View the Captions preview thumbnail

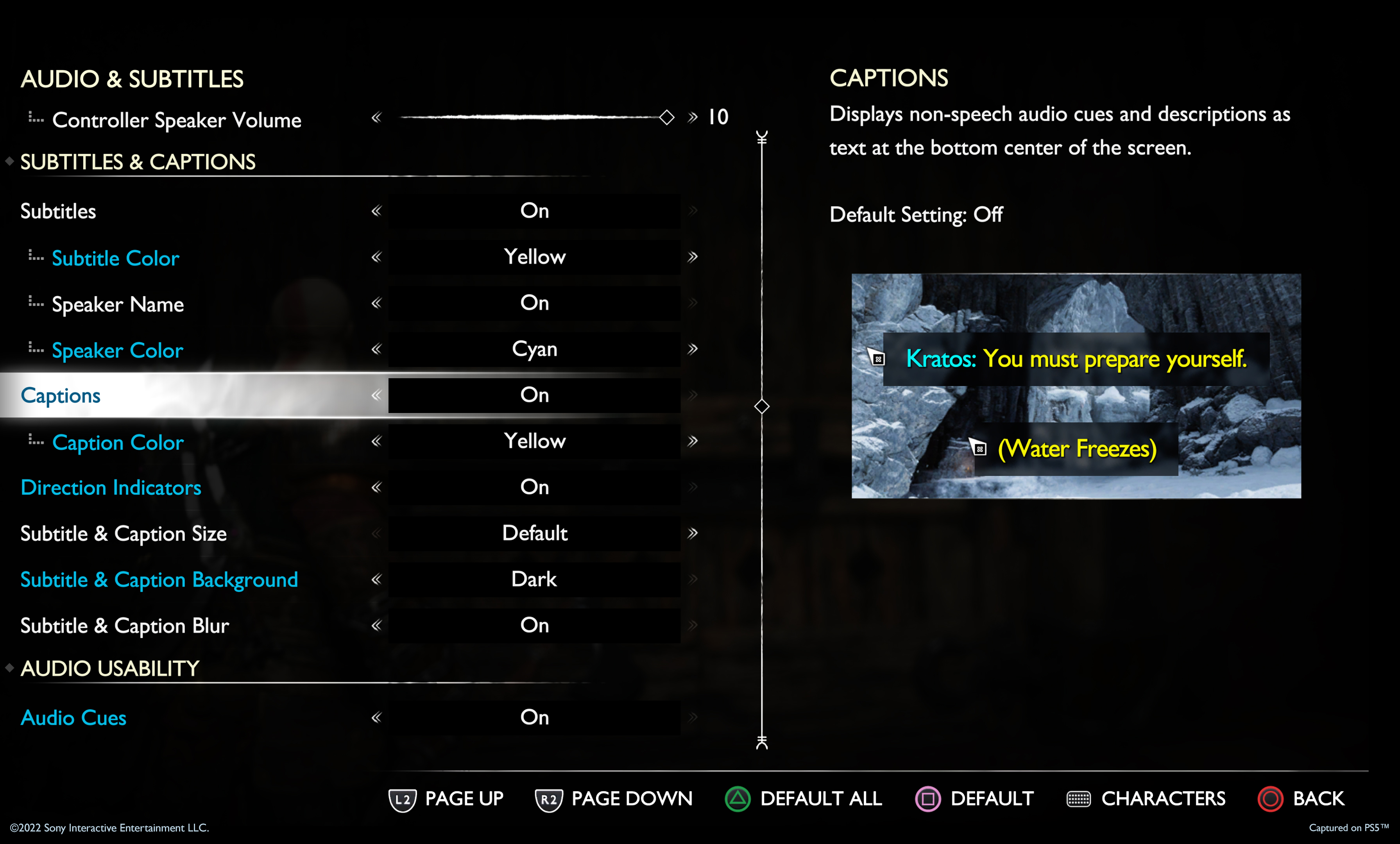tap(1075, 390)
